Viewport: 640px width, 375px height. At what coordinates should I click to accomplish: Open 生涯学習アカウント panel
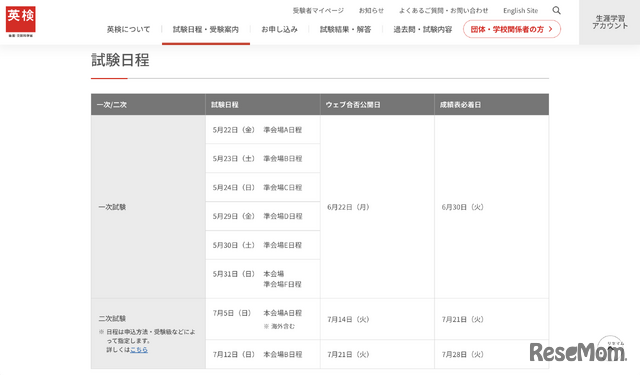pos(610,22)
